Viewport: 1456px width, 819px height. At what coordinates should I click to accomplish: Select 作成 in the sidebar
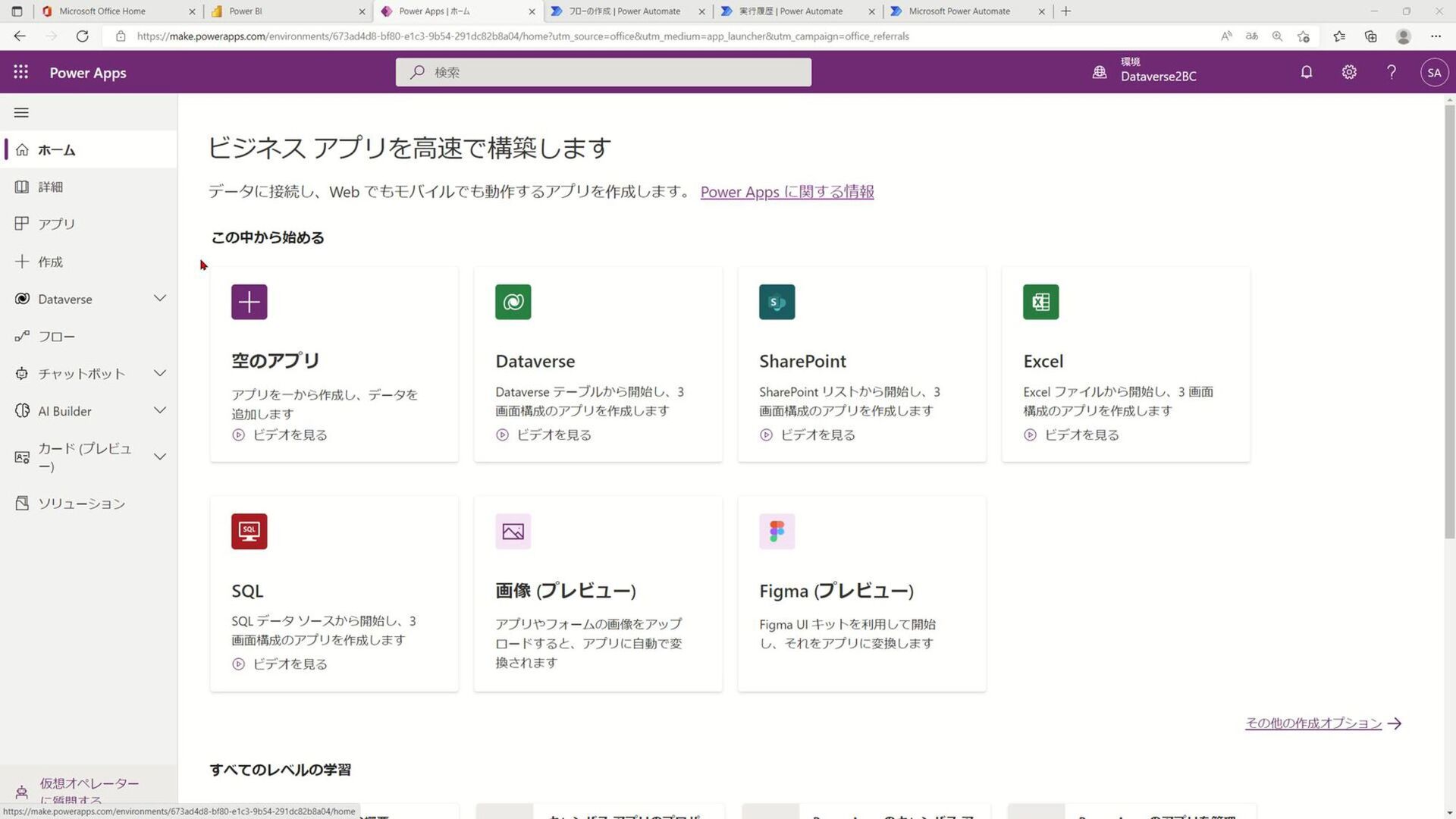pyautogui.click(x=89, y=262)
